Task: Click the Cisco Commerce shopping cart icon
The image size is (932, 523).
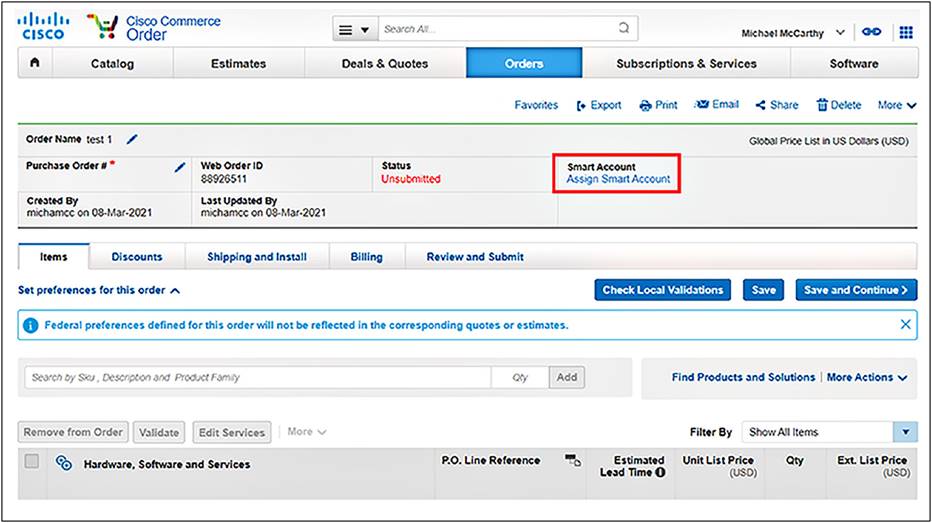Action: pyautogui.click(x=102, y=26)
